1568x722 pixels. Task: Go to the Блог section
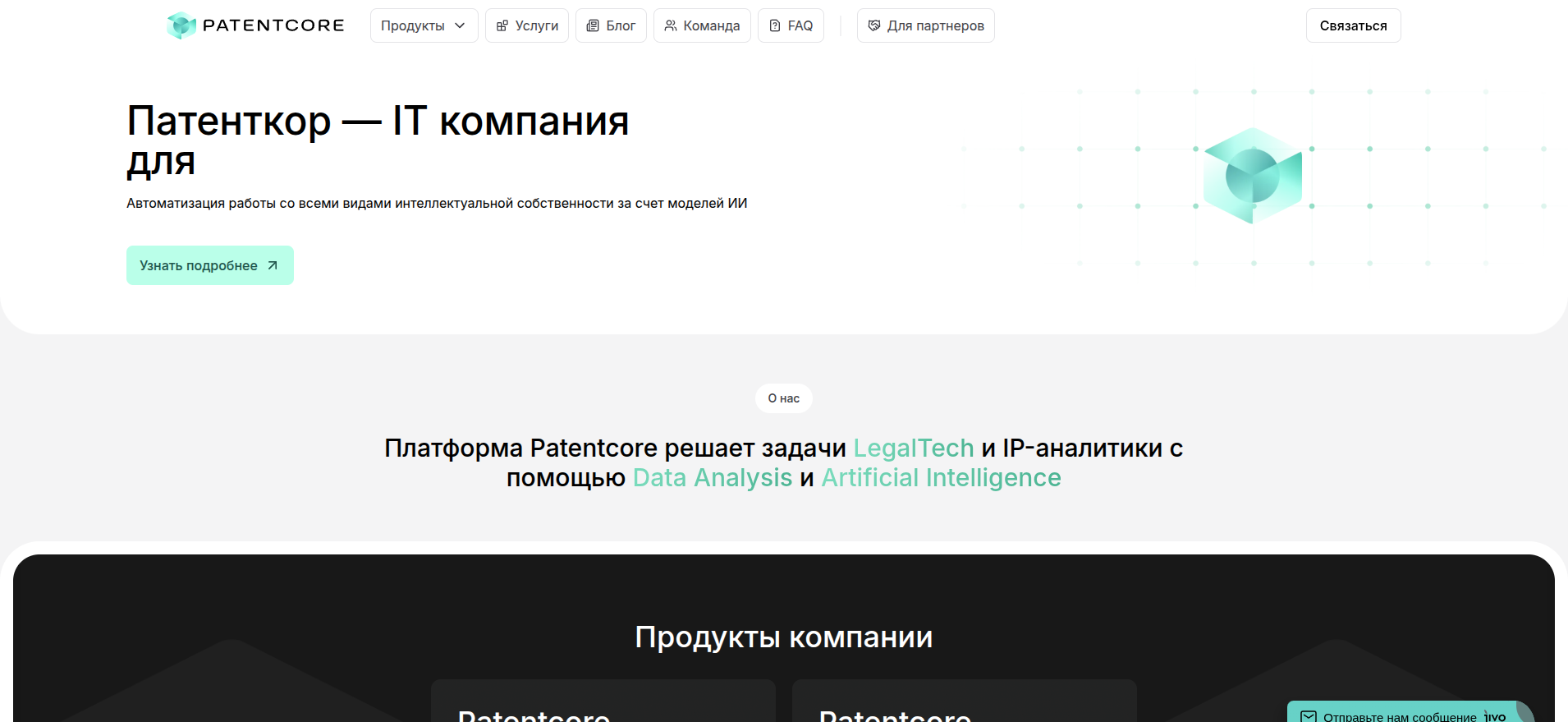(x=611, y=25)
